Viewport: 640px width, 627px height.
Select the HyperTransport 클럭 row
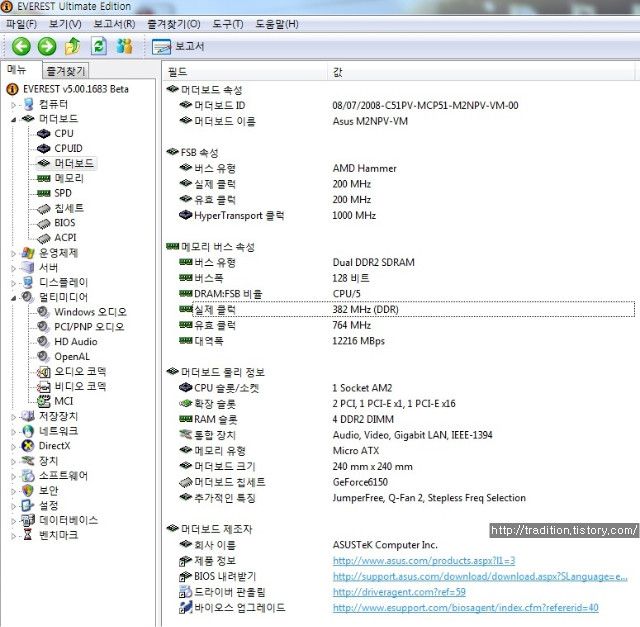click(407, 216)
